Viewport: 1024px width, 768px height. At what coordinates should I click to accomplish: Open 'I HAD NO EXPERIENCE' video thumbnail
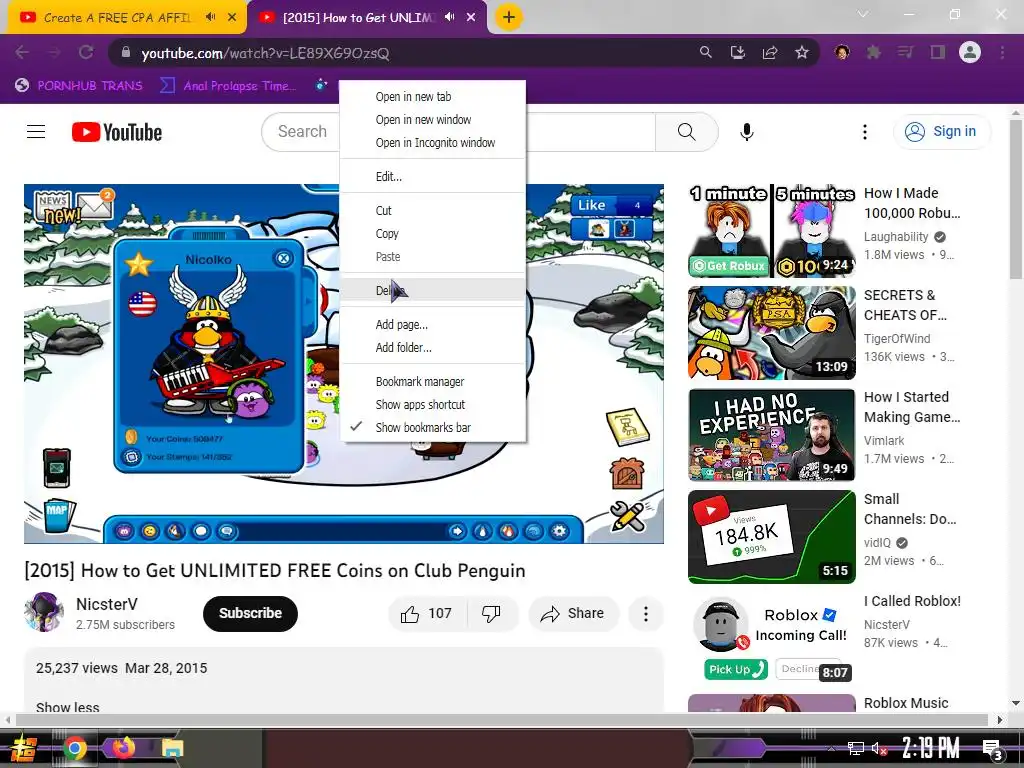coord(771,434)
